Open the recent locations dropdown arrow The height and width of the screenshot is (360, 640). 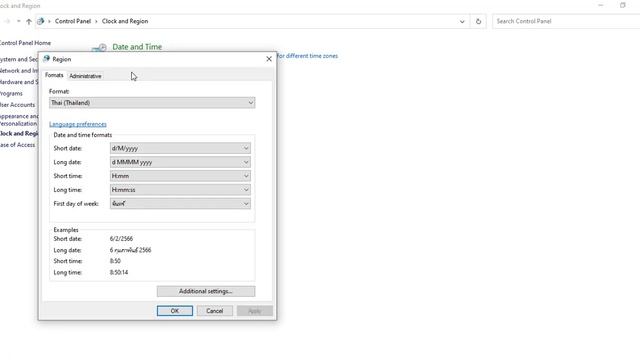18,21
